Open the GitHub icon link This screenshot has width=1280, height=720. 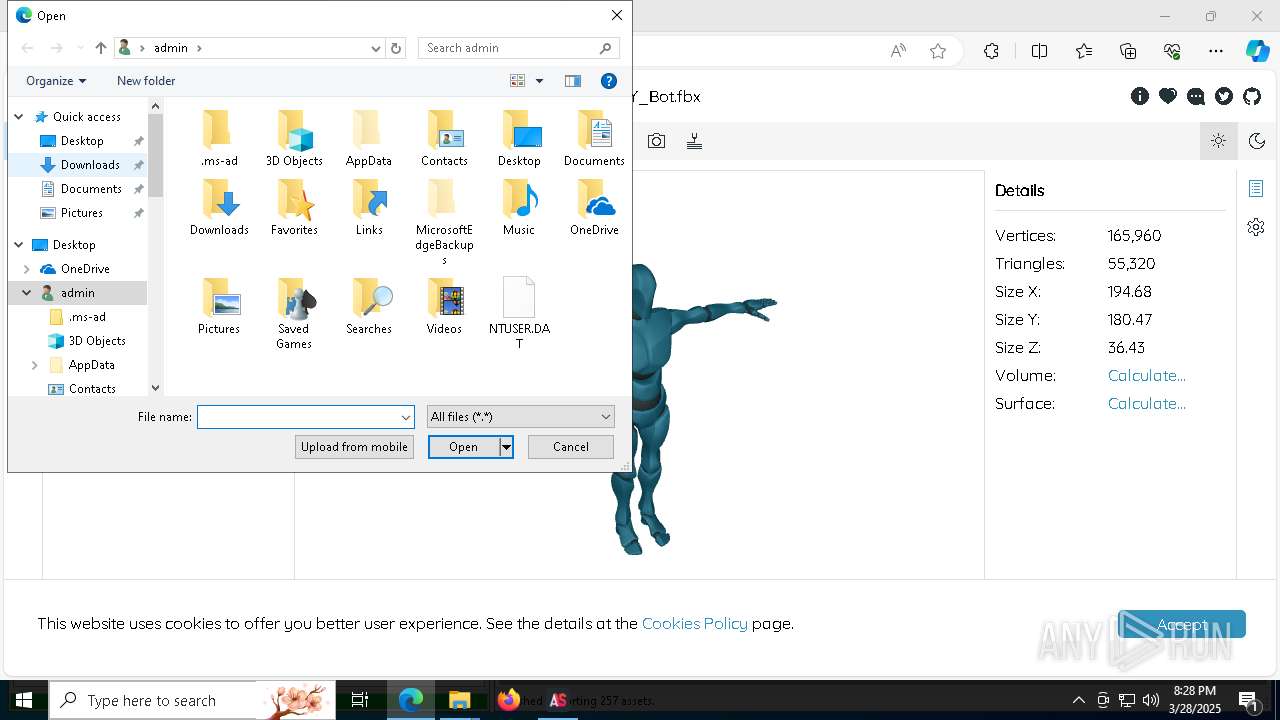1252,96
